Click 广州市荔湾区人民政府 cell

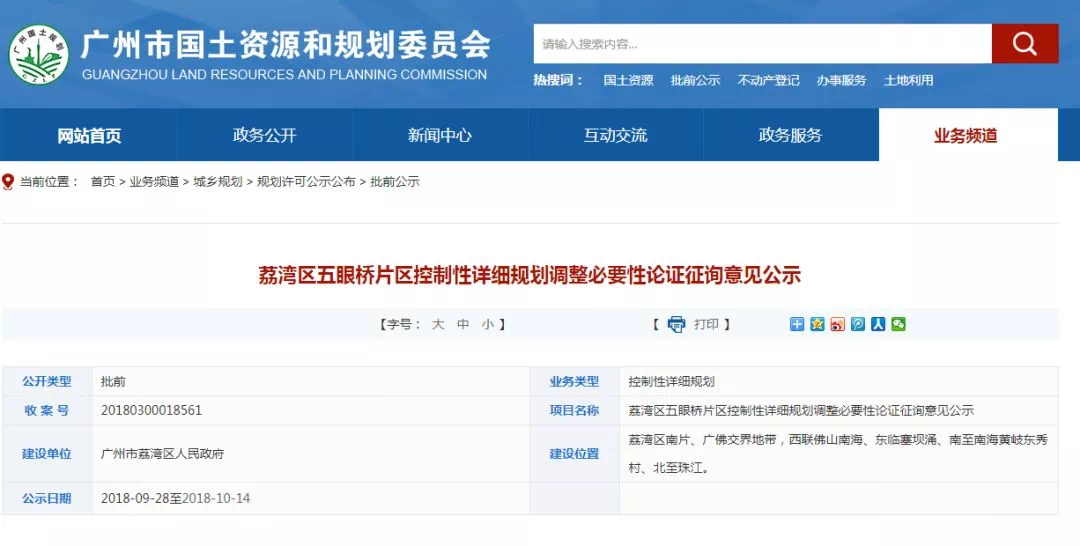point(162,454)
